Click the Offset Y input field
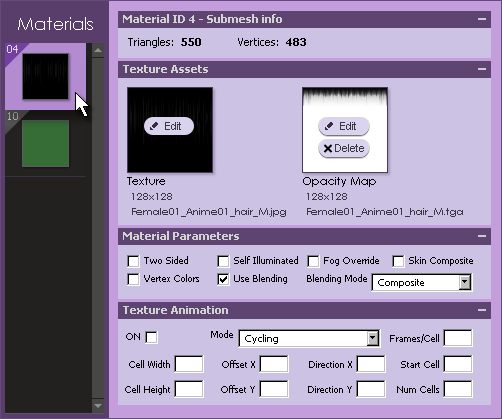502x419 pixels. click(x=274, y=389)
